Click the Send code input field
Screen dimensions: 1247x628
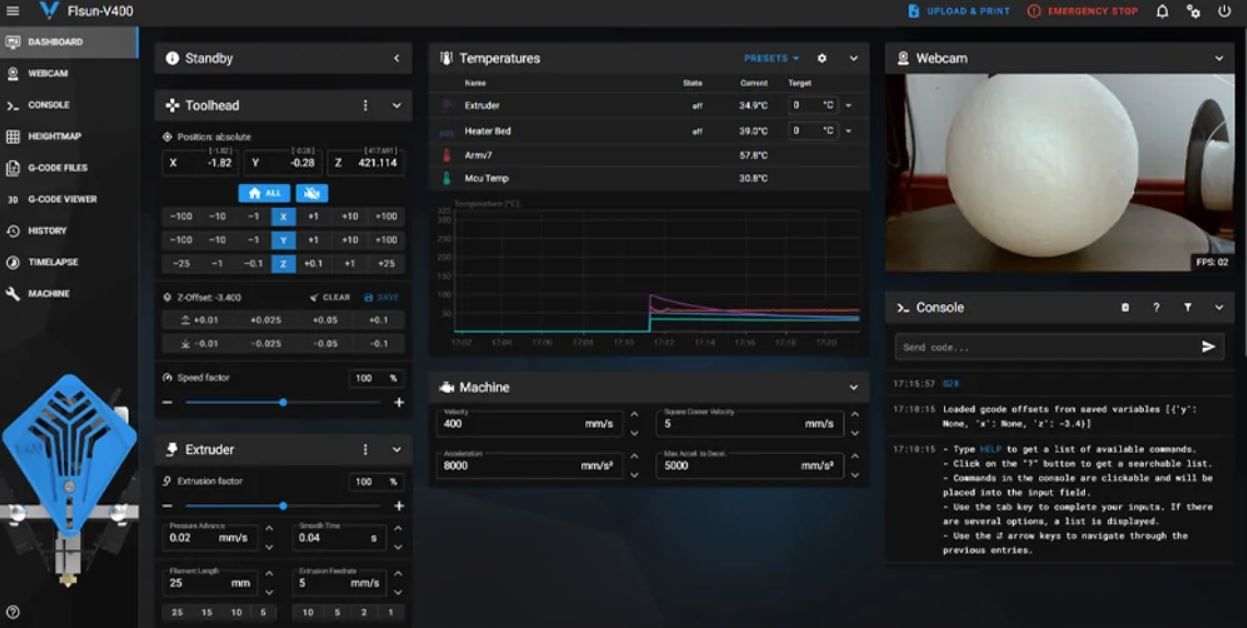(1046, 347)
